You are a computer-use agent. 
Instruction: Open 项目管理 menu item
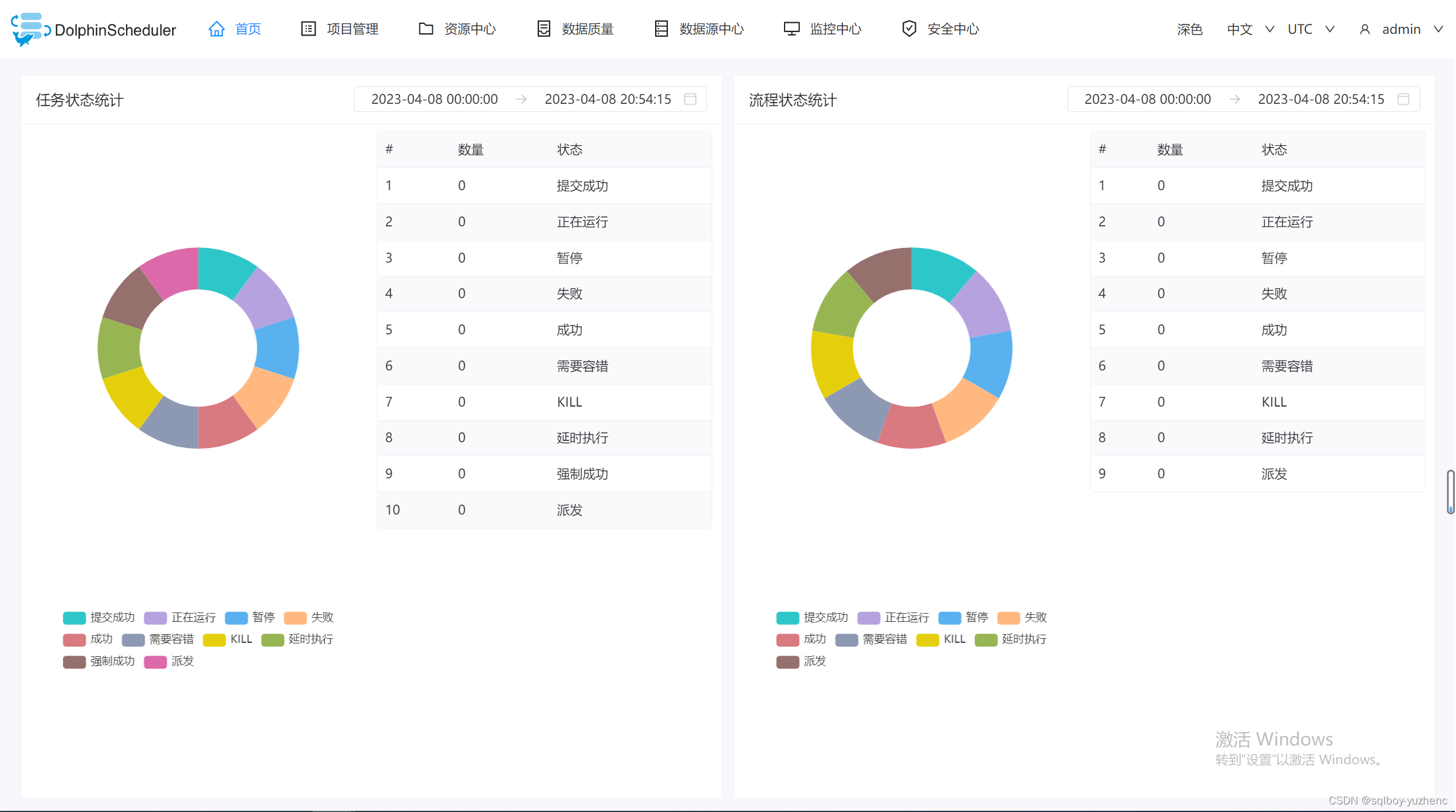point(339,29)
